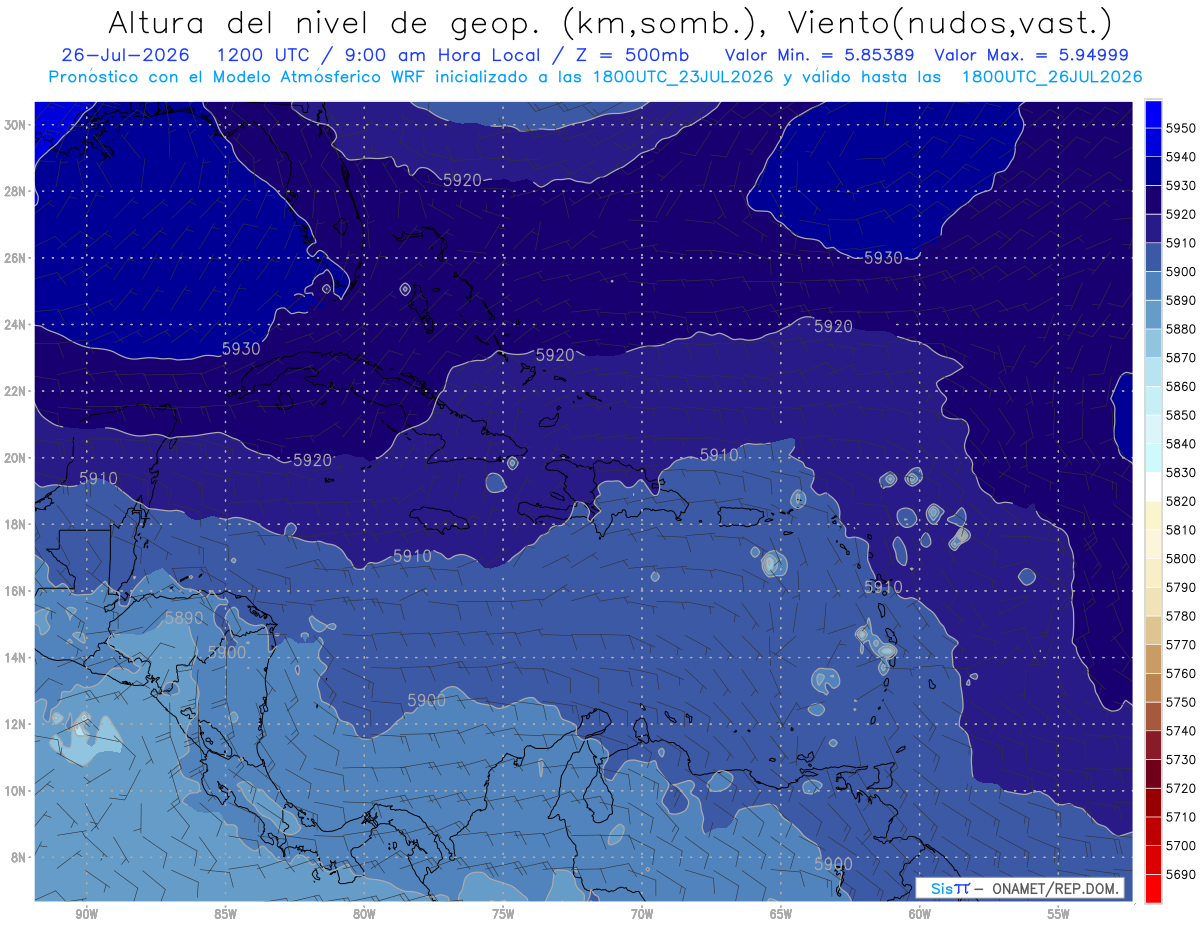This screenshot has height=927, width=1200.
Task: Click the 5720 label on the color scale
Action: [x=1180, y=788]
